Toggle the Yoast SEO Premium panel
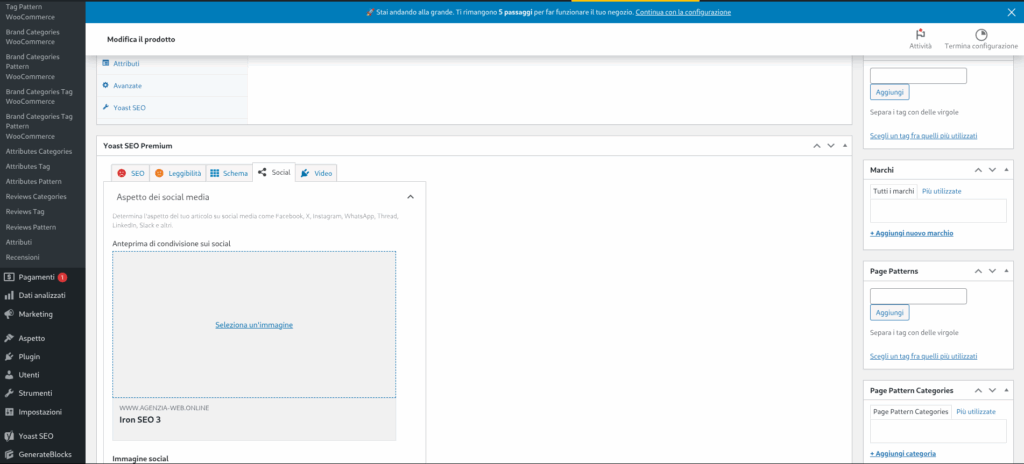This screenshot has height=464, width=1024. tap(845, 146)
